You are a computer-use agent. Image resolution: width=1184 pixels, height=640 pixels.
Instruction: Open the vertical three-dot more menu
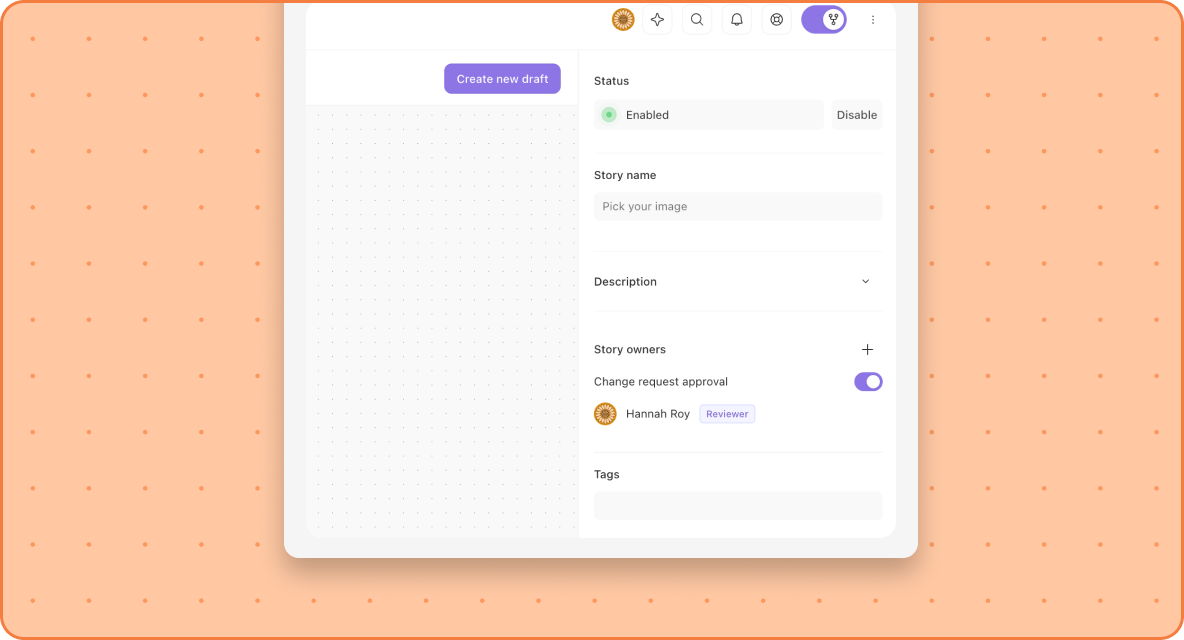pos(873,20)
